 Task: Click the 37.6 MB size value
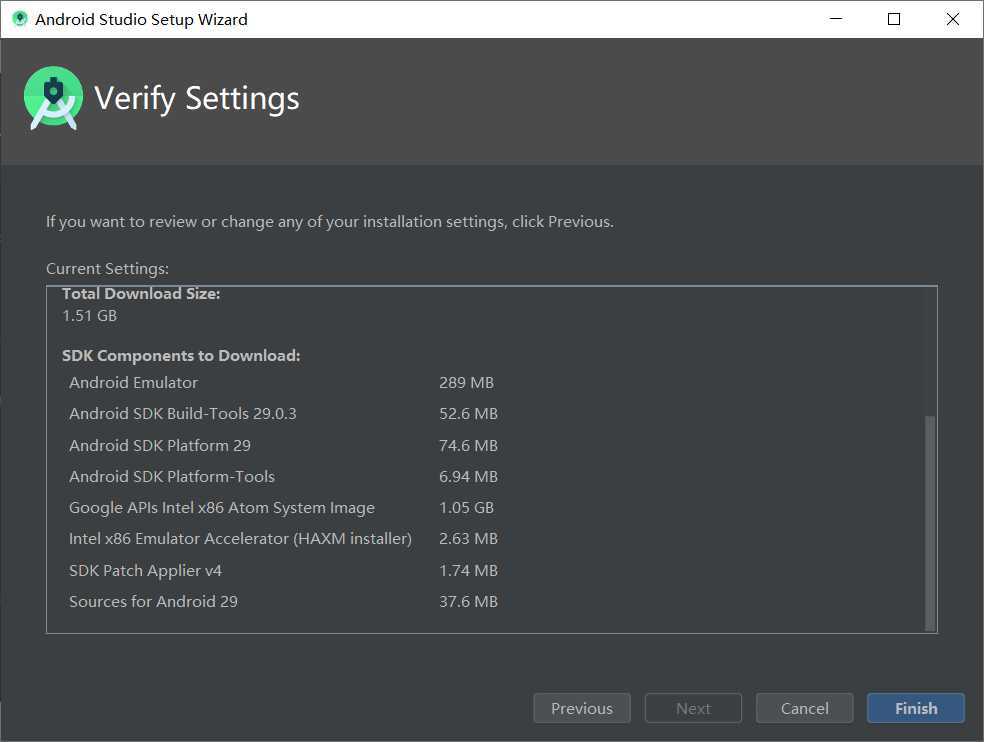[468, 601]
